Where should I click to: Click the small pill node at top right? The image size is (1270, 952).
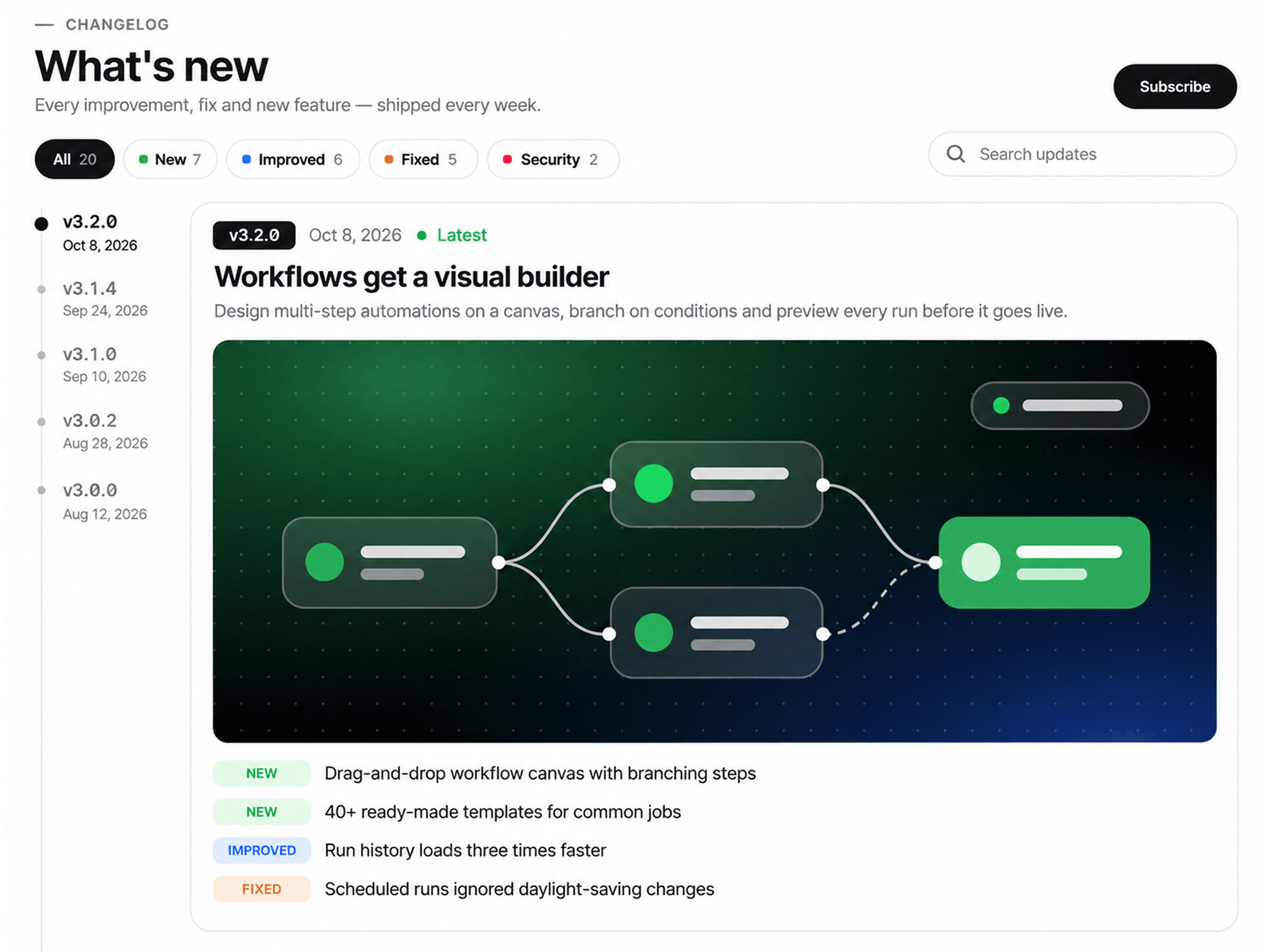click(1060, 405)
